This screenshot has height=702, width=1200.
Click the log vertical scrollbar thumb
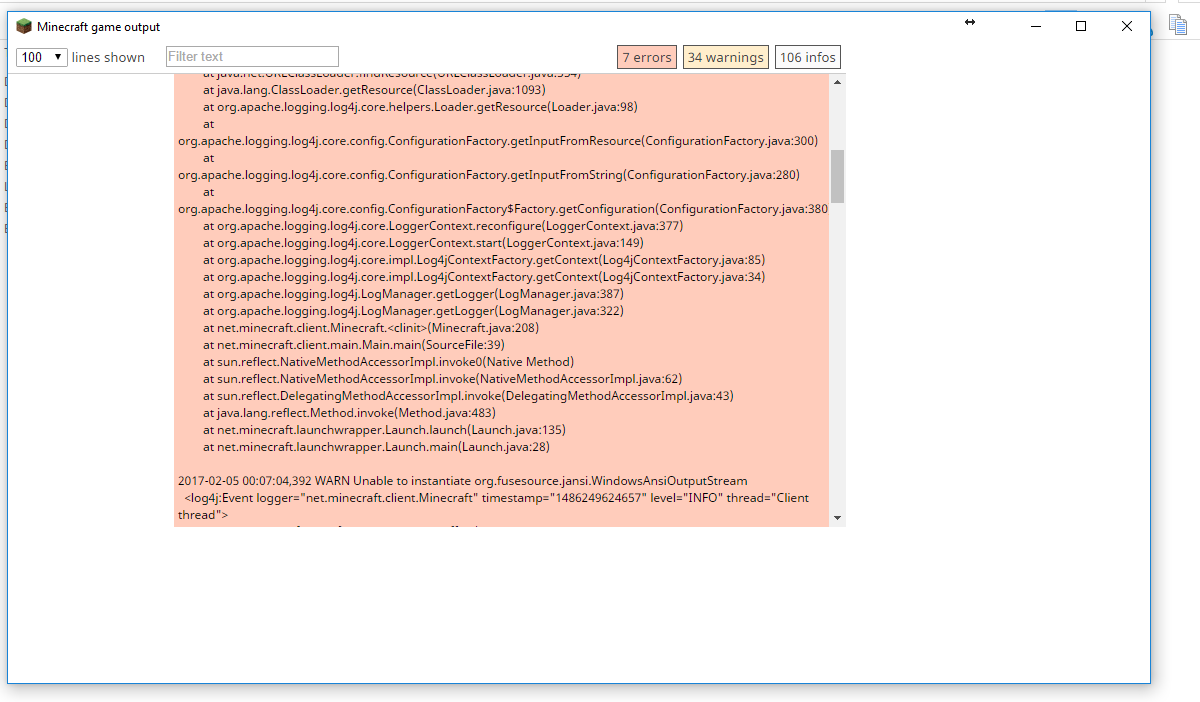[837, 176]
